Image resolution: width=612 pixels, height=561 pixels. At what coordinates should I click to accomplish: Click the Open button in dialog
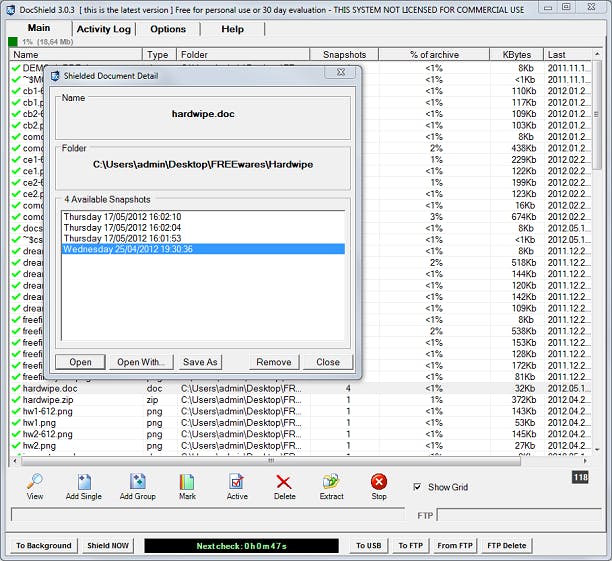coord(80,362)
